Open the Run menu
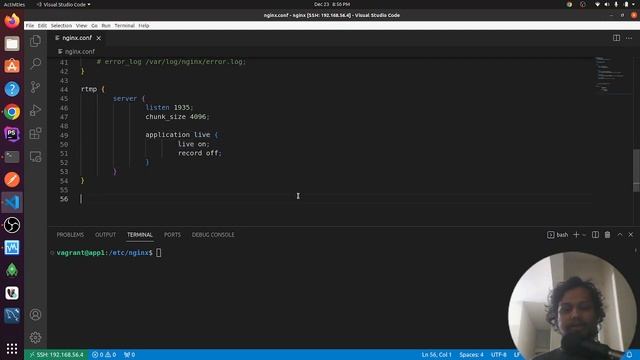The height and width of the screenshot is (360, 640). coord(106,25)
